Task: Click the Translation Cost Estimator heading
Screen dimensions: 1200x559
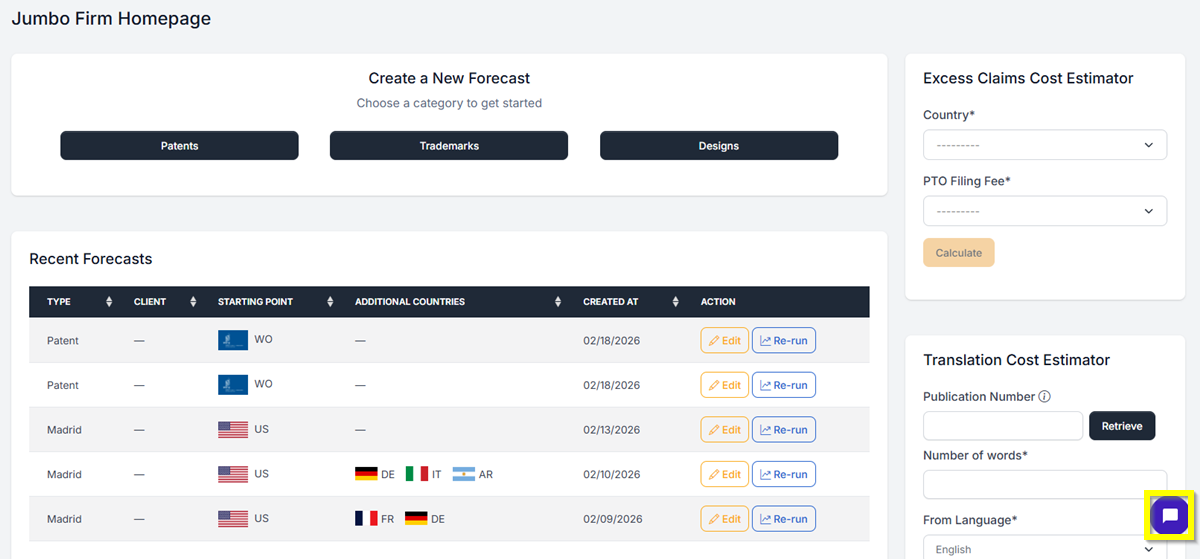Action: (x=1017, y=360)
